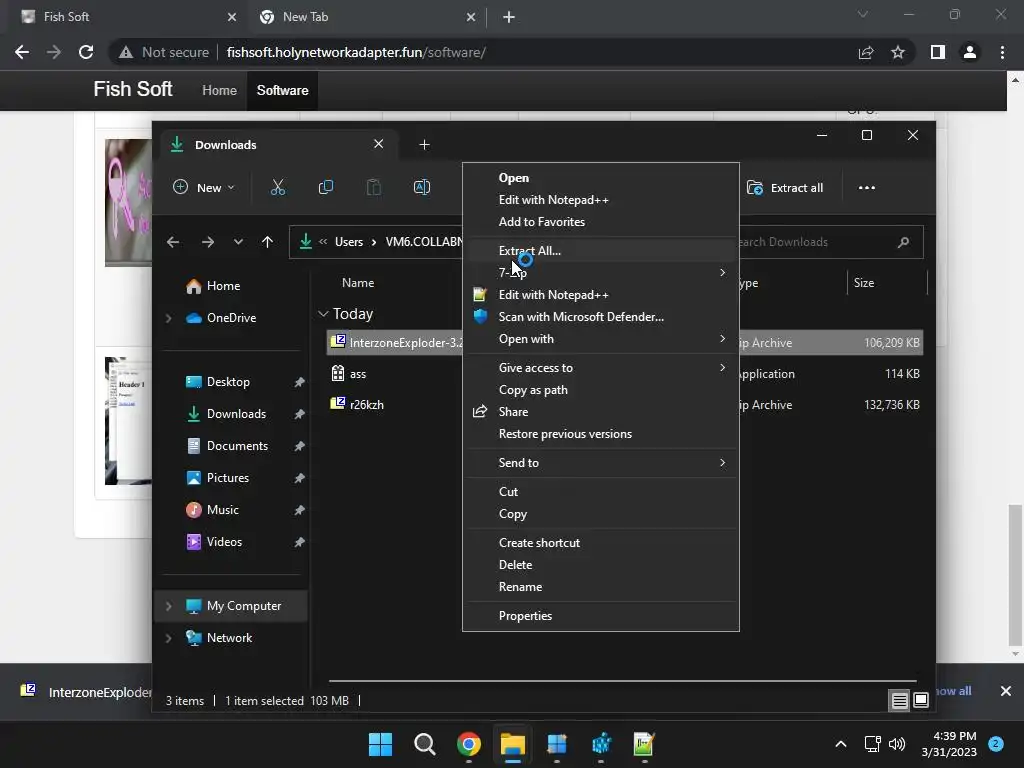Screen dimensions: 1024x768
Task: Reload the Fish Soft page
Action: click(x=86, y=52)
